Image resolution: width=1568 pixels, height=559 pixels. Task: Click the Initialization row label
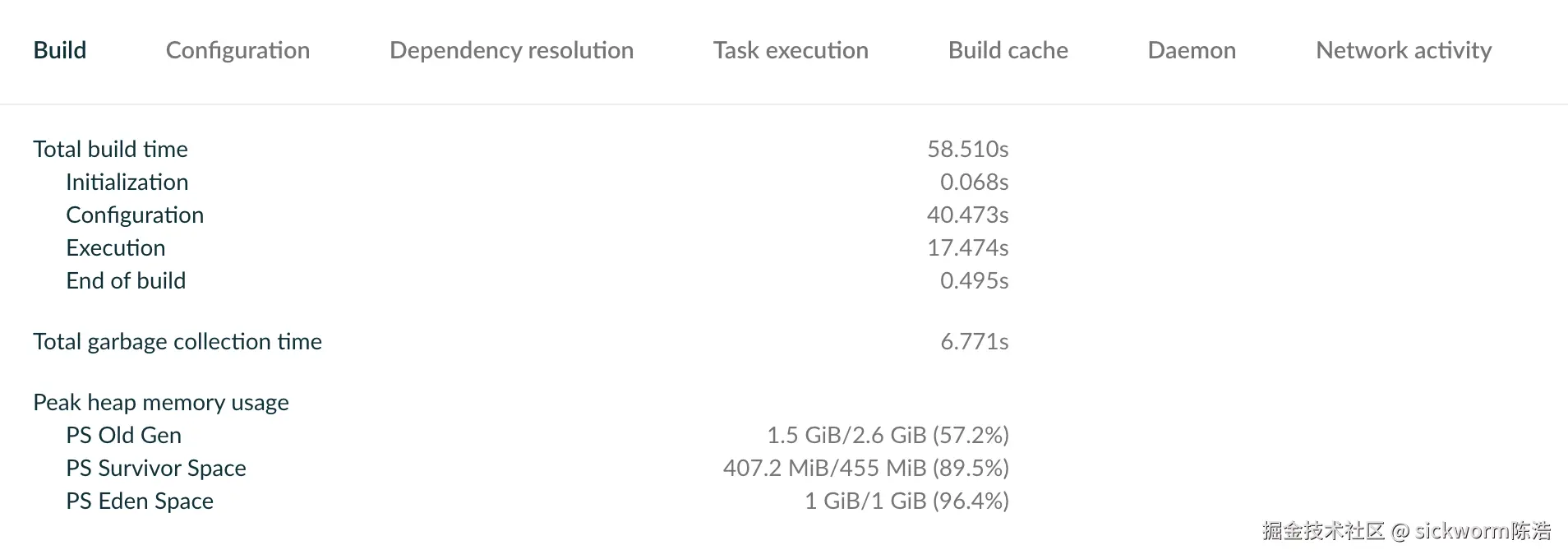pyautogui.click(x=127, y=182)
